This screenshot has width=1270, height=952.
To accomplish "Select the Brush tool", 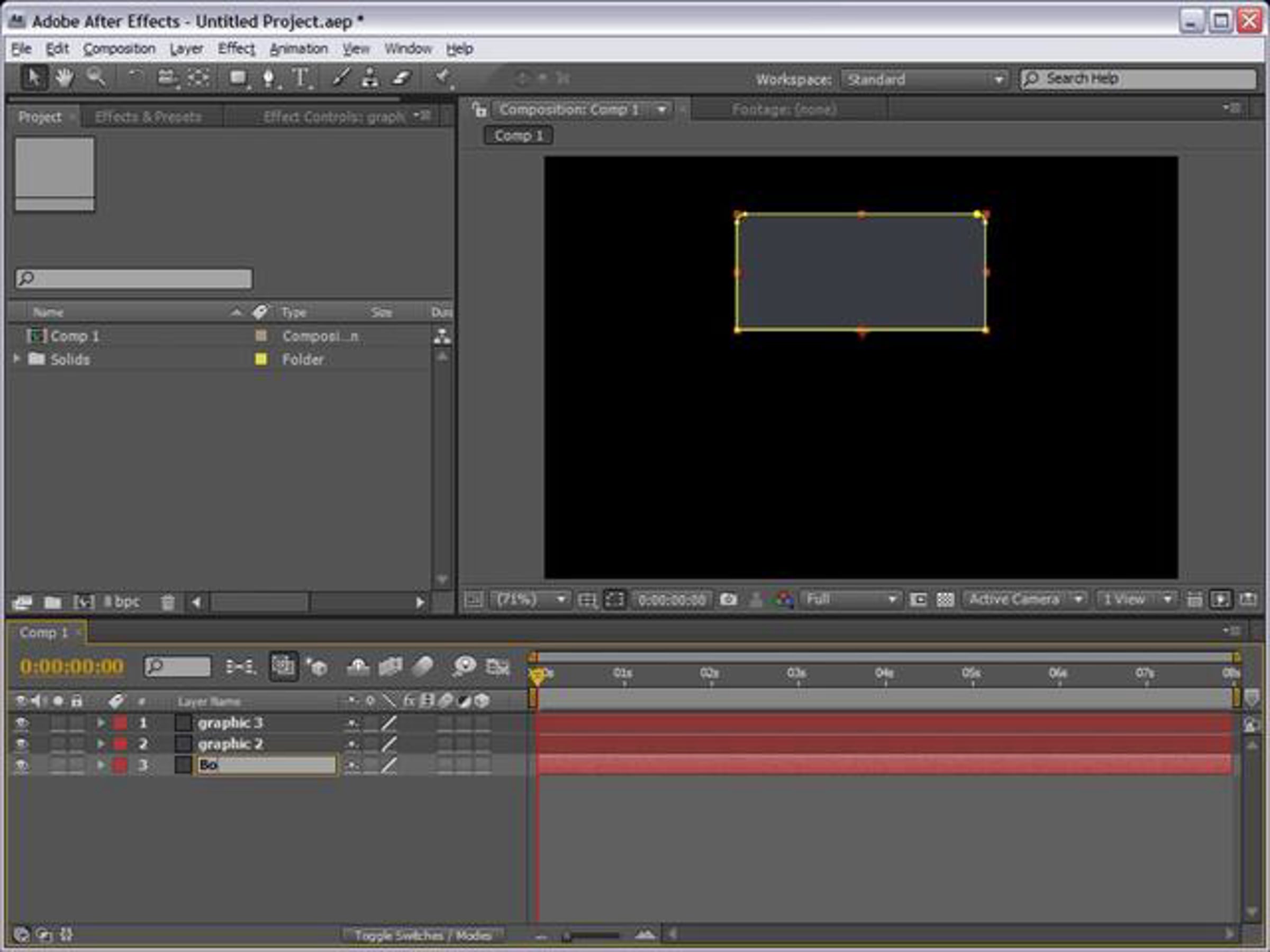I will tap(341, 78).
